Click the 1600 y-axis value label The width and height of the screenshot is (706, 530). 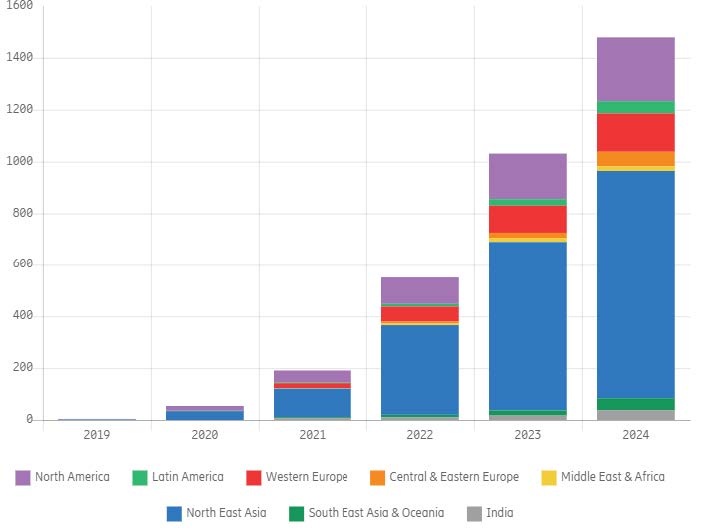(20, 6)
